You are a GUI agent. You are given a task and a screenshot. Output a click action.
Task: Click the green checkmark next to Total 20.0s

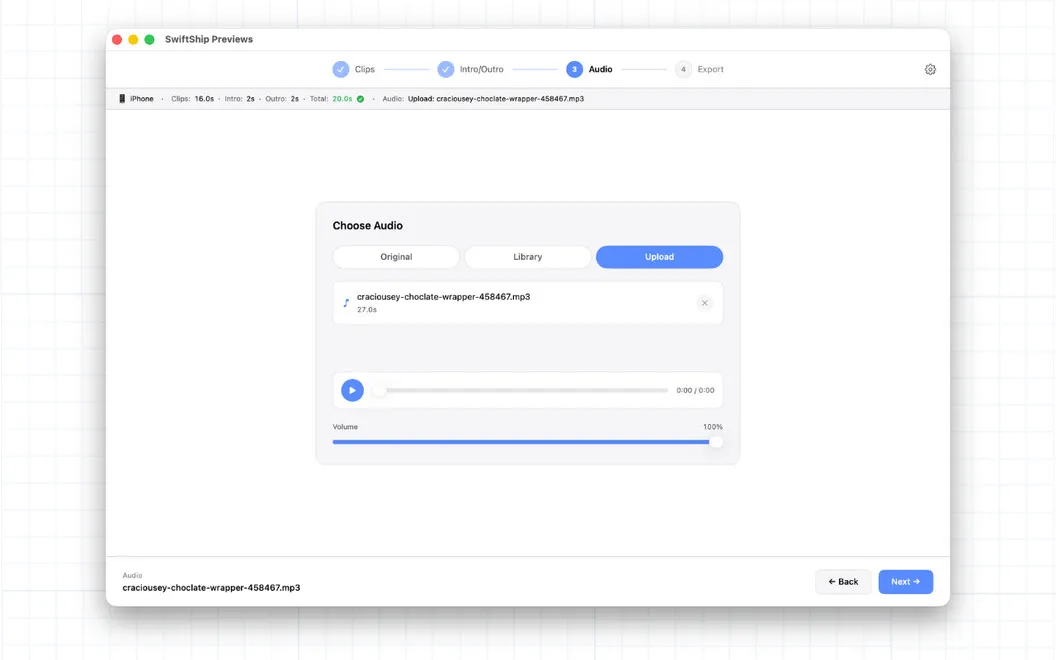click(x=360, y=99)
